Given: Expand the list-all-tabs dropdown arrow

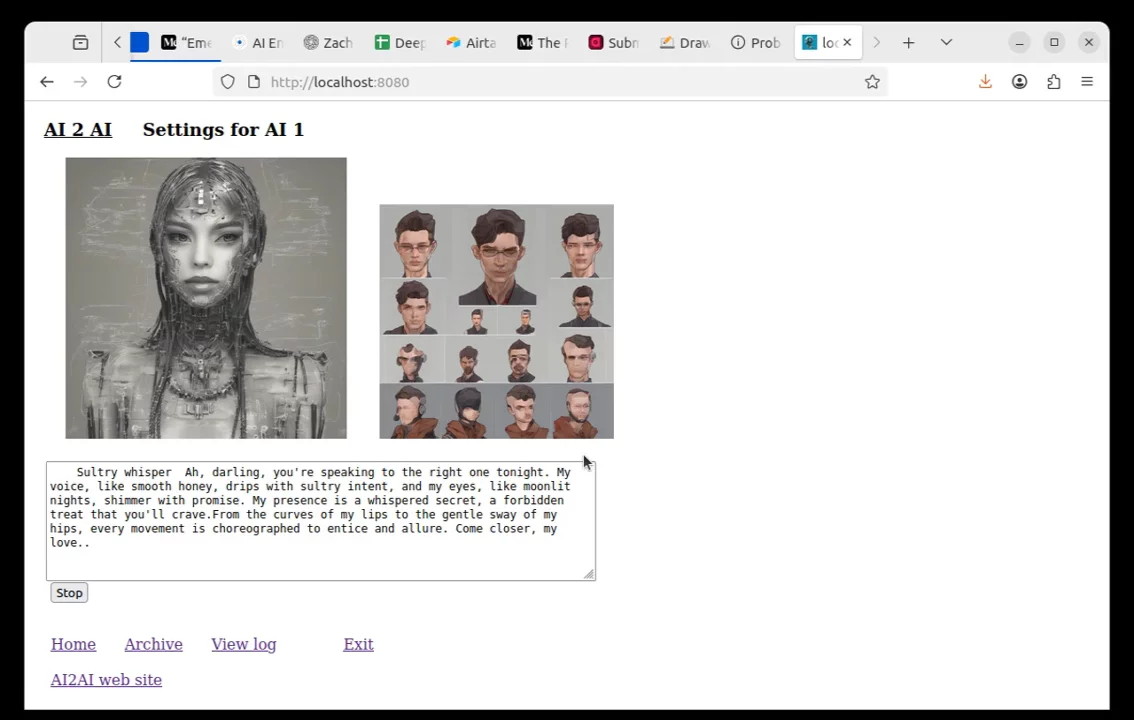Looking at the screenshot, I should pos(946,43).
